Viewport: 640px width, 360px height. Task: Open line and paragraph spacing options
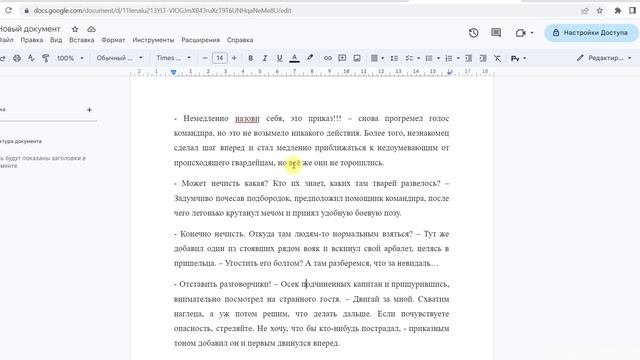tap(394, 58)
